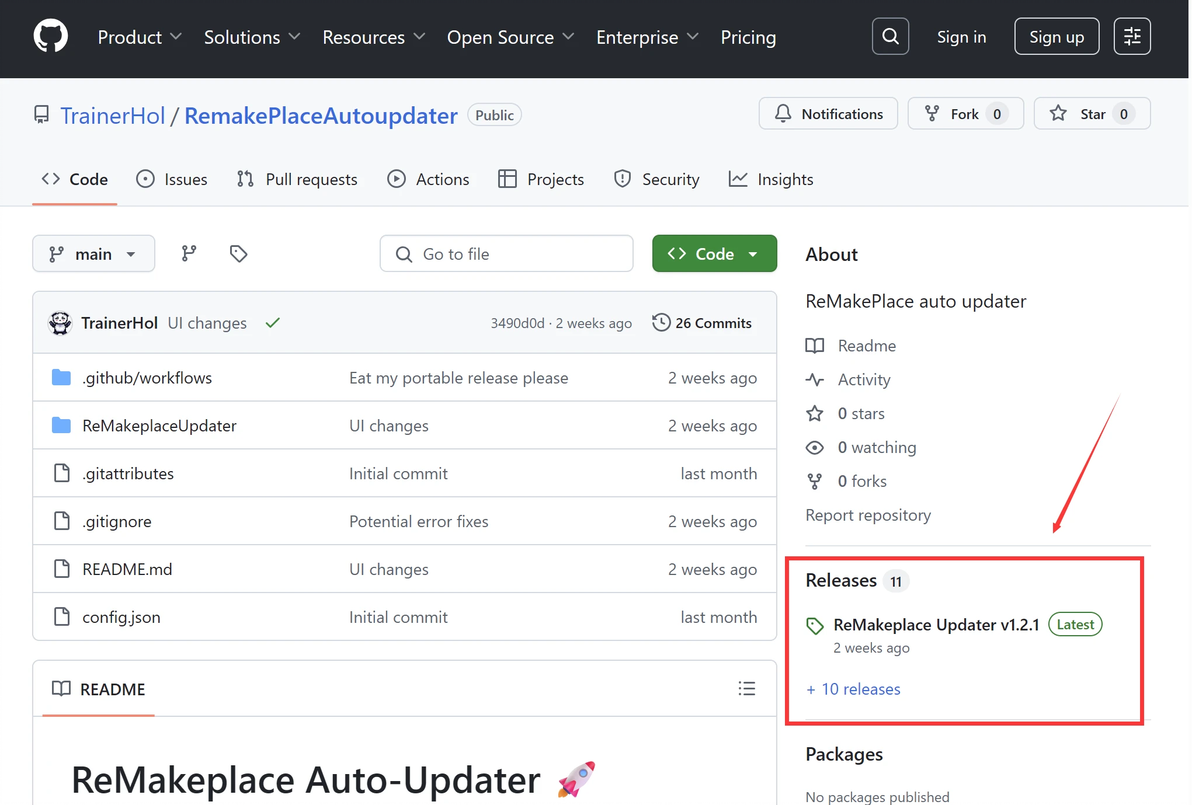Click the GitHub logo icon
The height and width of the screenshot is (805, 1192).
[x=50, y=37]
